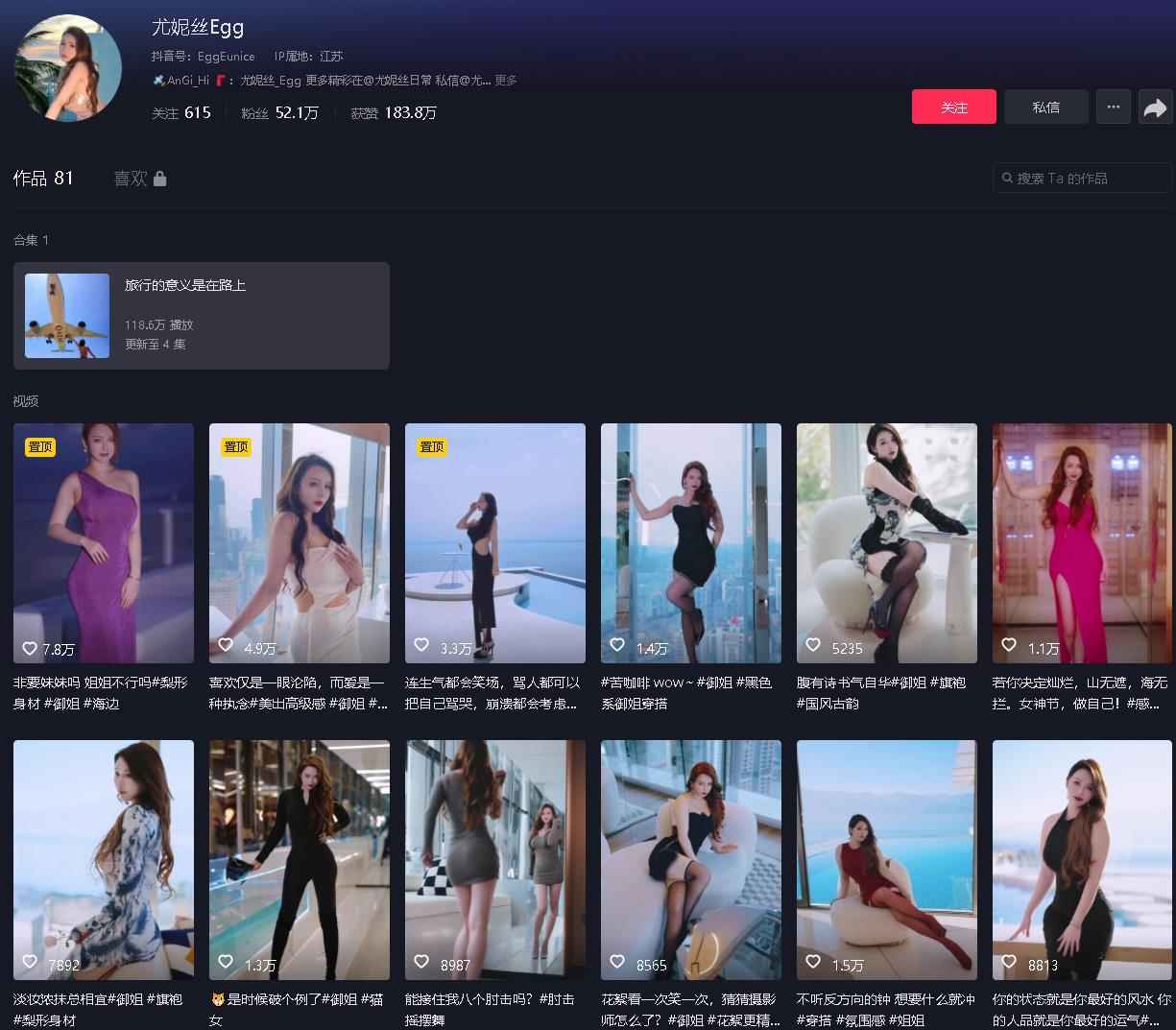The width and height of the screenshot is (1176, 1030).
Task: Click the lock icon beside 喜欢
Action: tap(159, 179)
